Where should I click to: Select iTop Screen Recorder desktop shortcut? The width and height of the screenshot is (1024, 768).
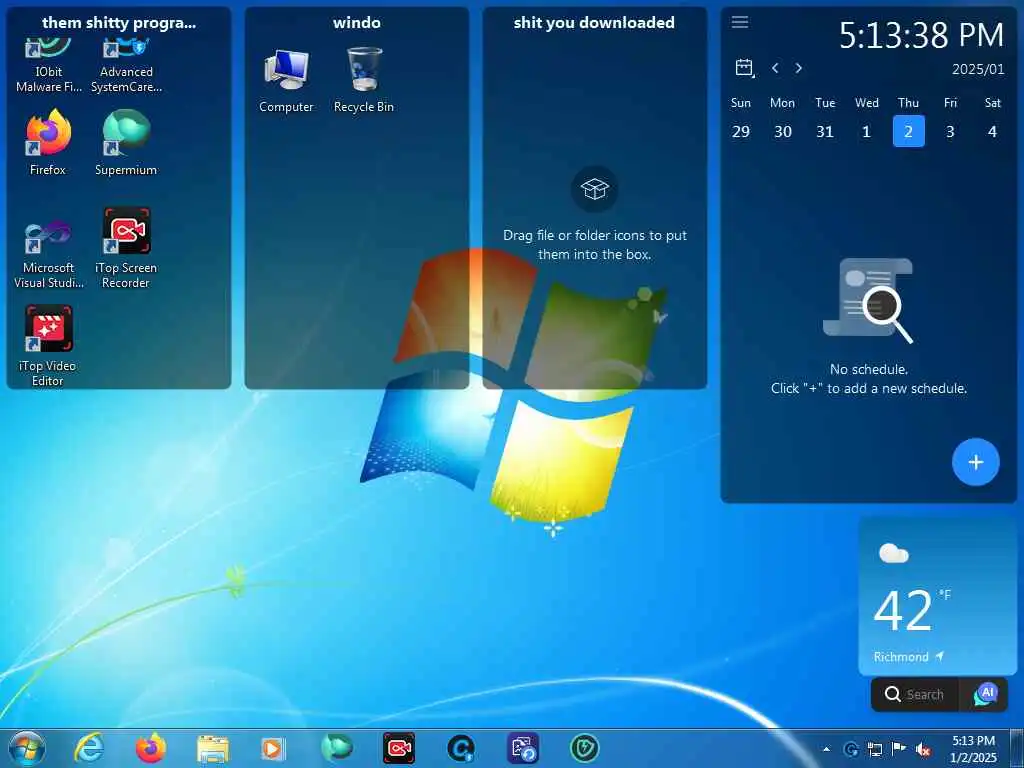pos(126,248)
